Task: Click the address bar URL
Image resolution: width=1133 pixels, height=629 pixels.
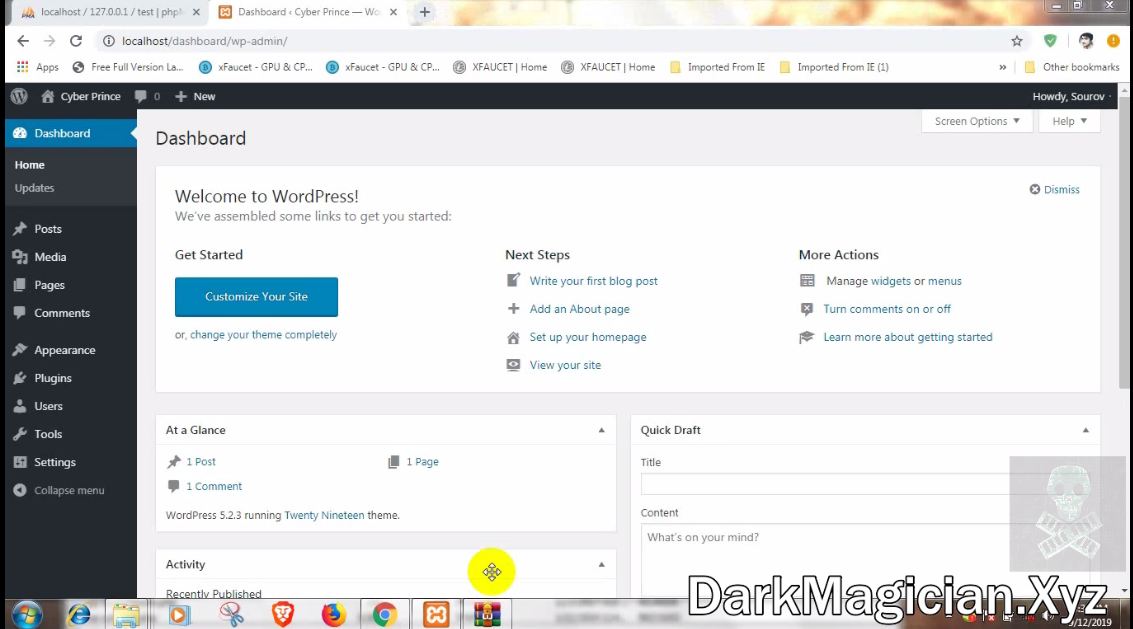Action: [x=204, y=41]
